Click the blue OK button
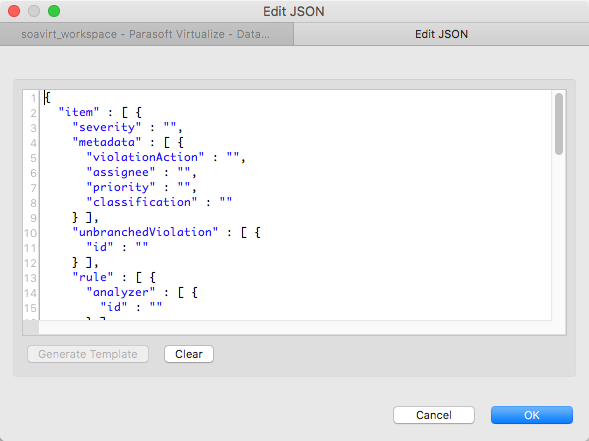Image resolution: width=589 pixels, height=441 pixels. pyautogui.click(x=532, y=415)
